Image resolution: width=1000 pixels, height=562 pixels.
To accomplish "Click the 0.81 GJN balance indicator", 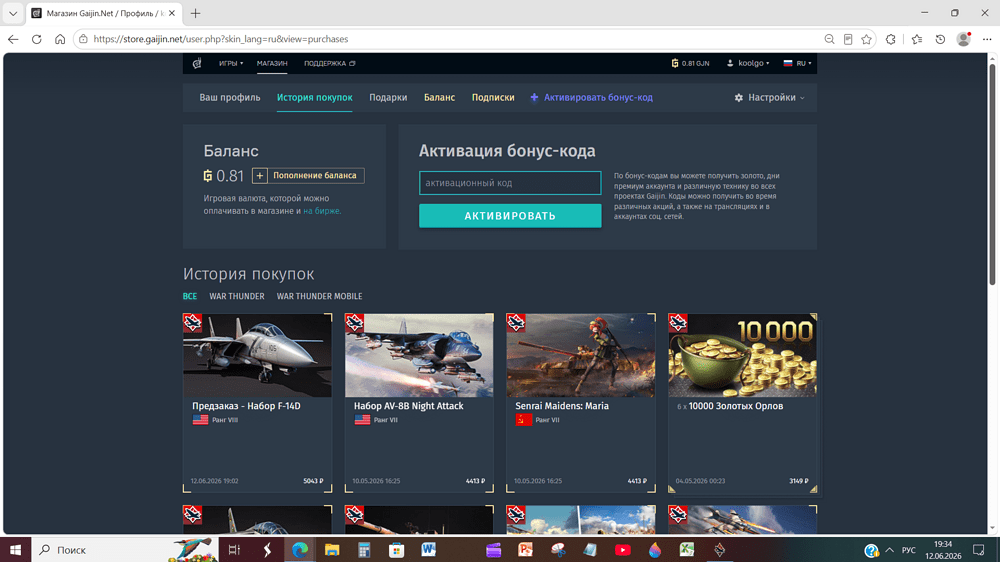I will click(x=690, y=63).
